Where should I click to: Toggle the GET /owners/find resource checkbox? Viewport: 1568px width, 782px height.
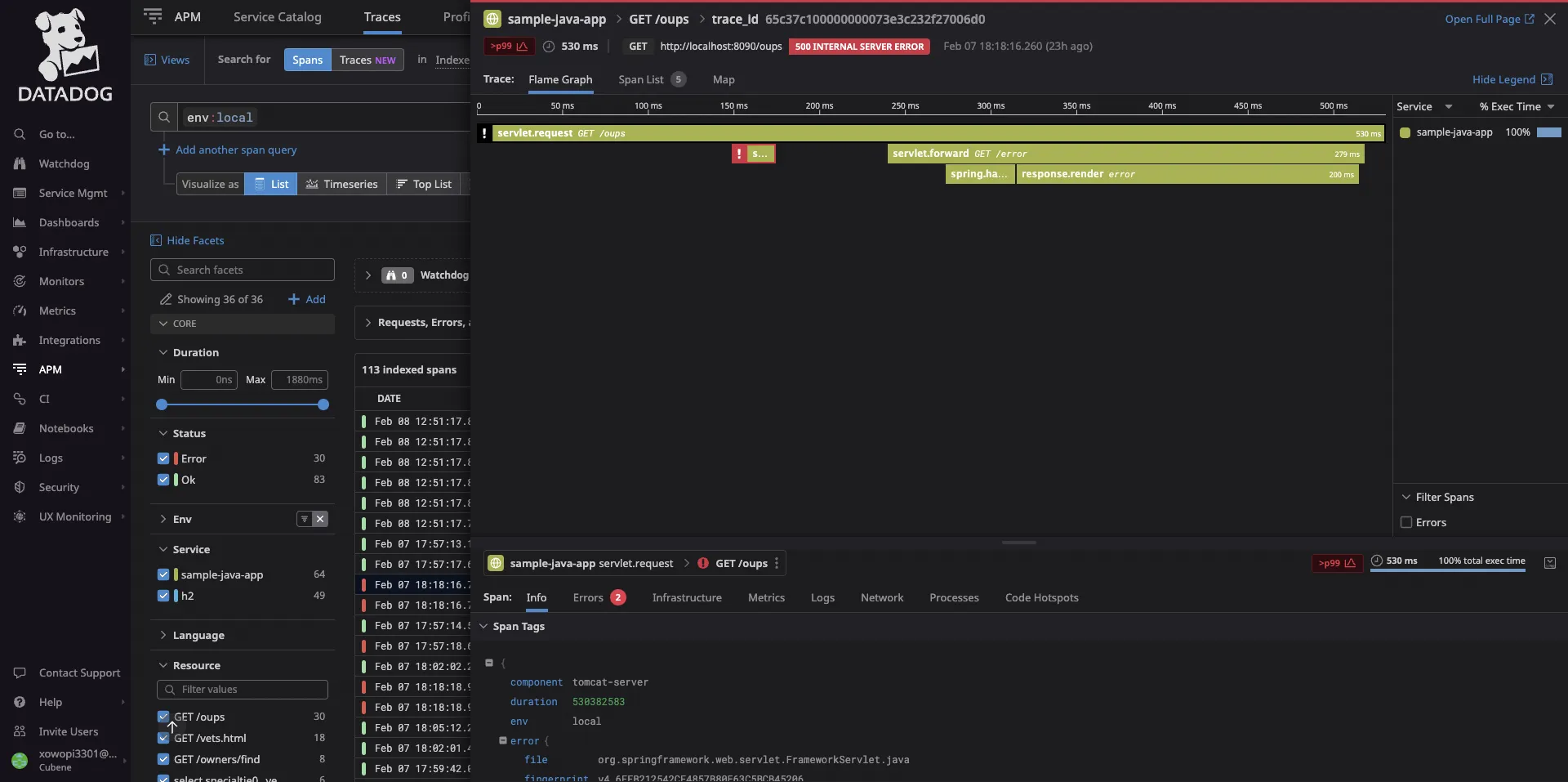[x=163, y=759]
